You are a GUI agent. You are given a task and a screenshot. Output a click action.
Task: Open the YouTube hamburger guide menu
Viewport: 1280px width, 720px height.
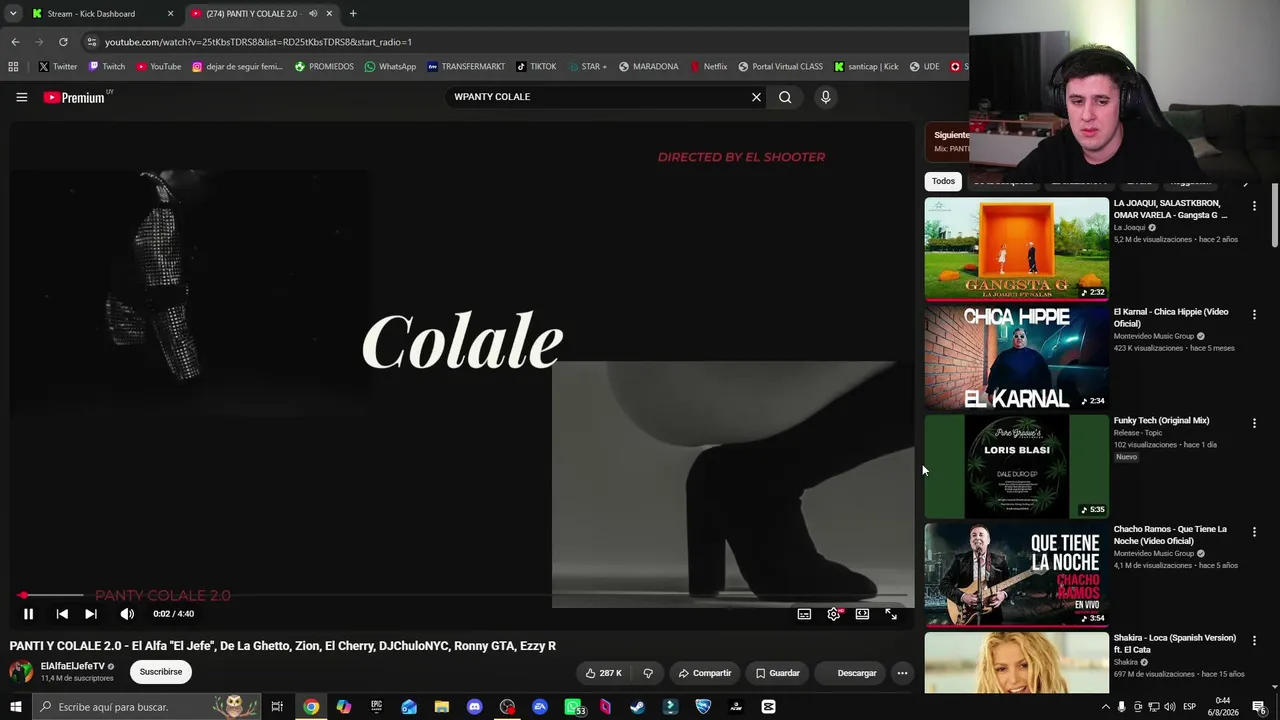point(21,97)
